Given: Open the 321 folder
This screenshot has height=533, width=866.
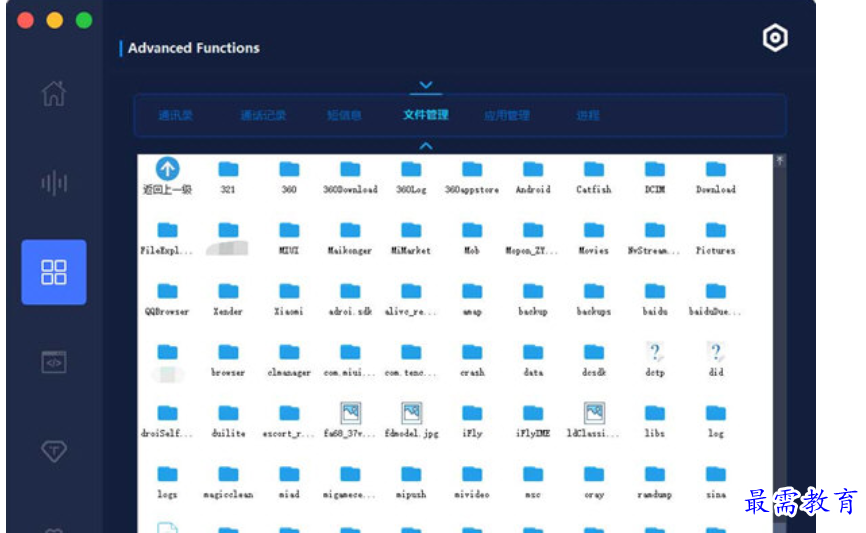Looking at the screenshot, I should click(x=228, y=170).
